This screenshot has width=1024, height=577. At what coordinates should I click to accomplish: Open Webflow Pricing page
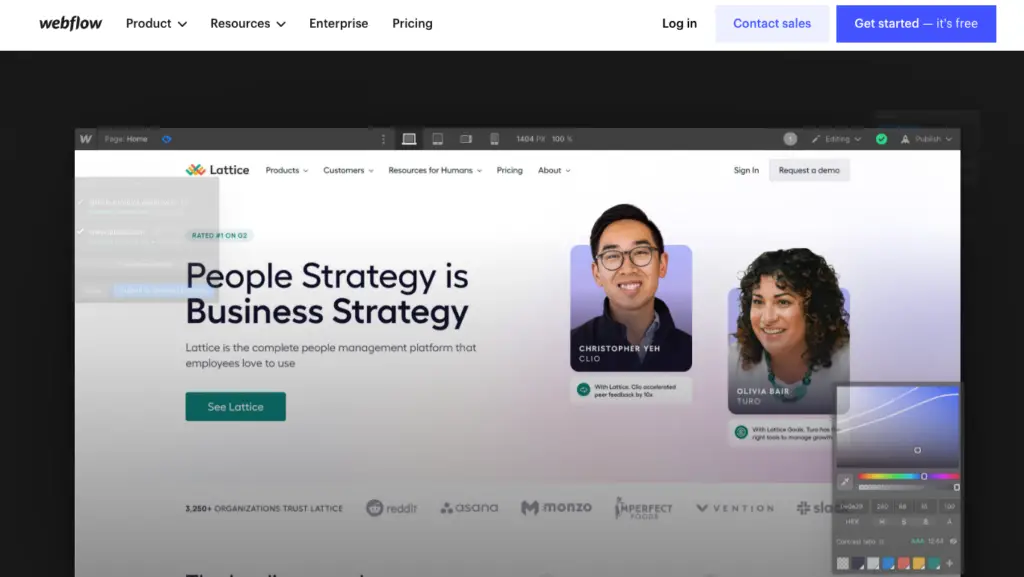(x=412, y=23)
